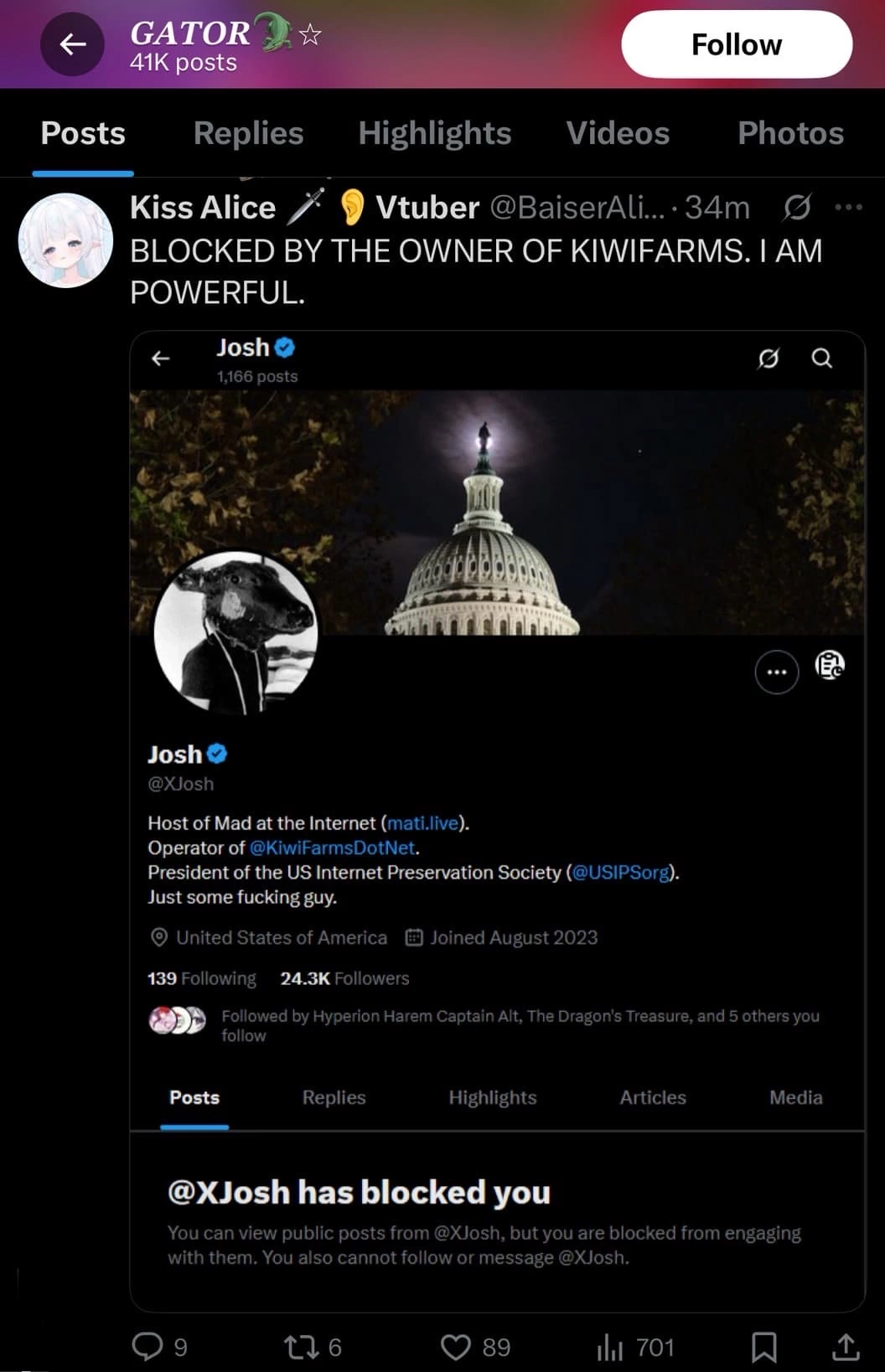Viewport: 885px width, 1372px height.
Task: Open three-dot more menu on post
Action: point(848,207)
